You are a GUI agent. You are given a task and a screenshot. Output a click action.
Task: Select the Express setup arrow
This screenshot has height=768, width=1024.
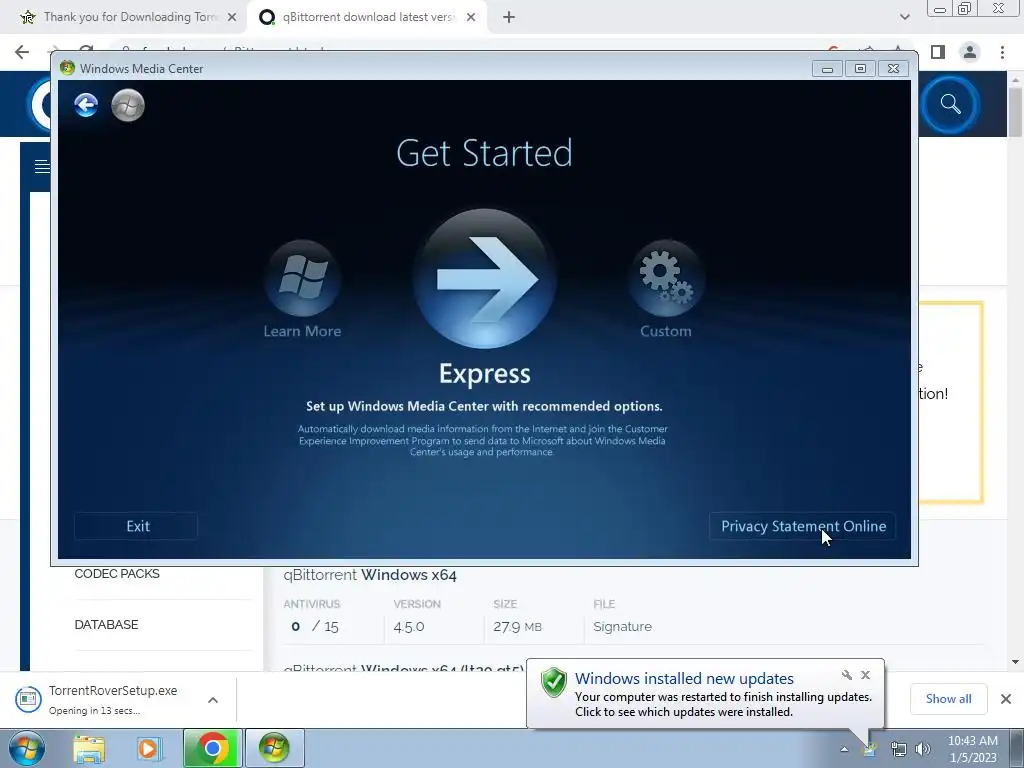pos(485,279)
